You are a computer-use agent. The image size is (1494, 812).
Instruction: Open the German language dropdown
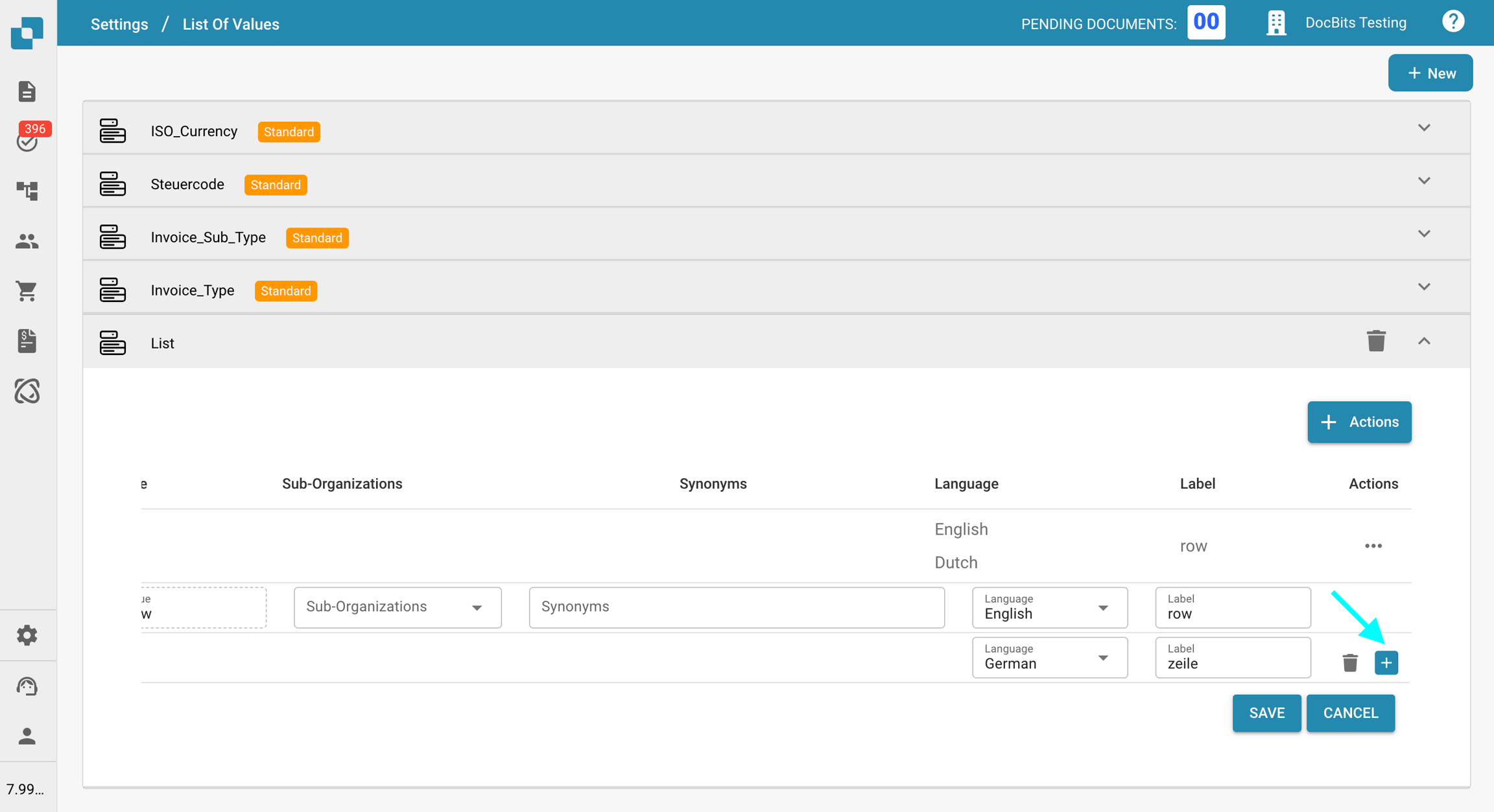1049,658
